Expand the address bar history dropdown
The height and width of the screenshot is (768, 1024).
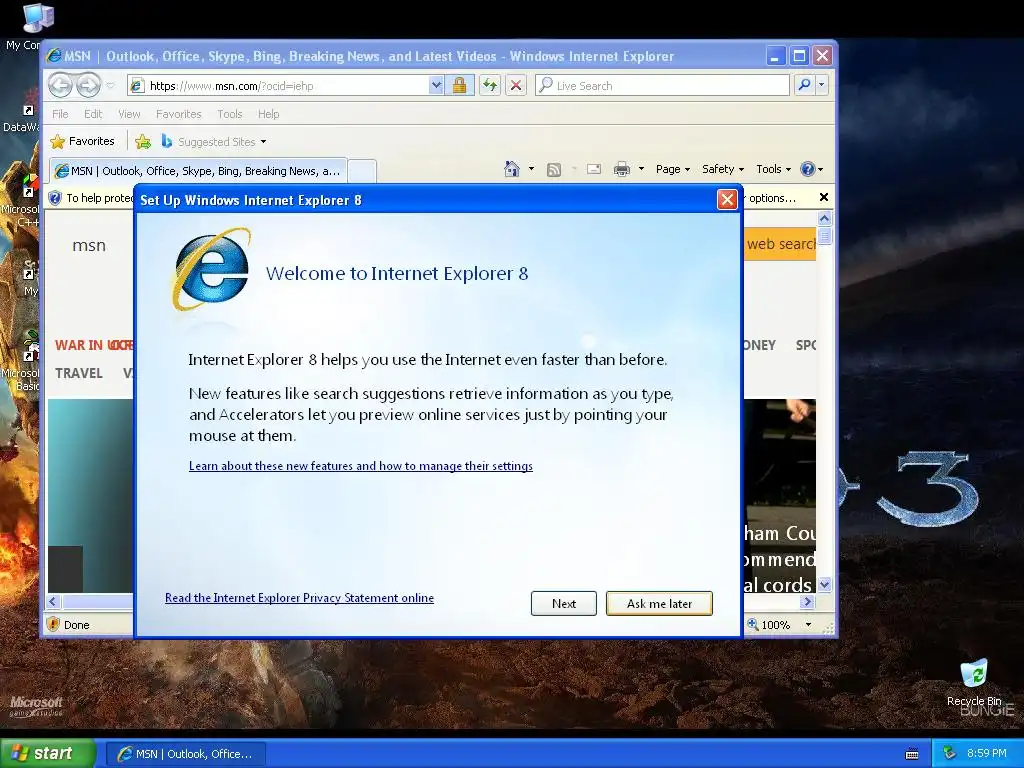tap(436, 86)
